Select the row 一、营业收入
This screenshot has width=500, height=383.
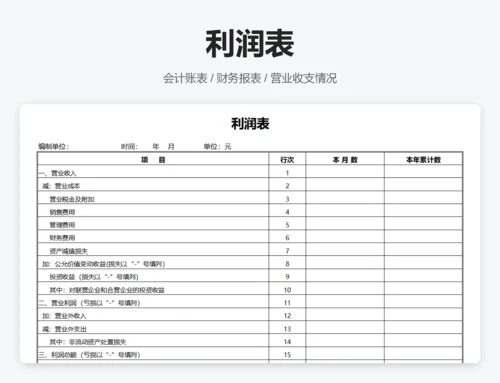point(250,172)
